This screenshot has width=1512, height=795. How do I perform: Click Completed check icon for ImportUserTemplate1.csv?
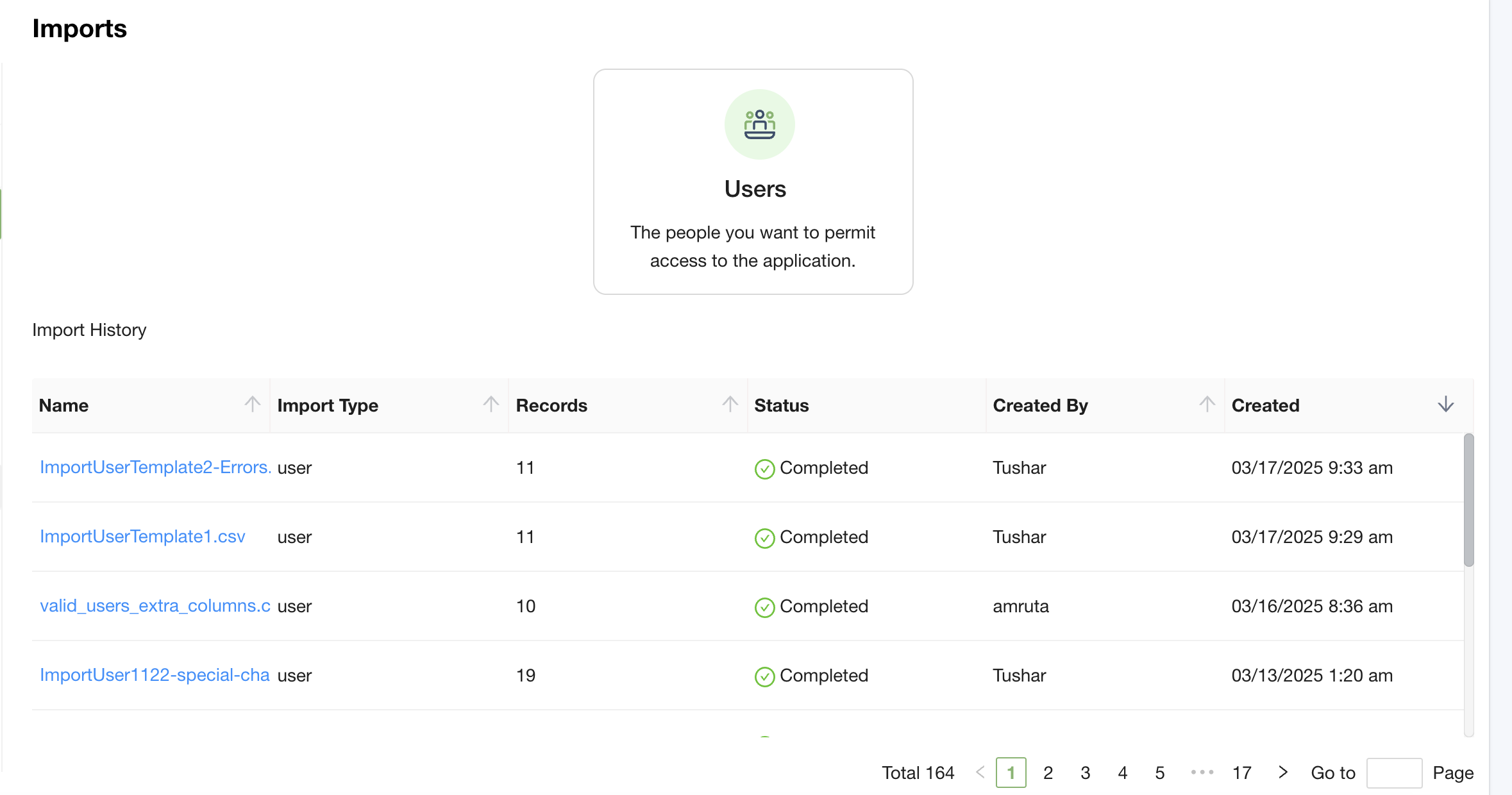(x=764, y=538)
